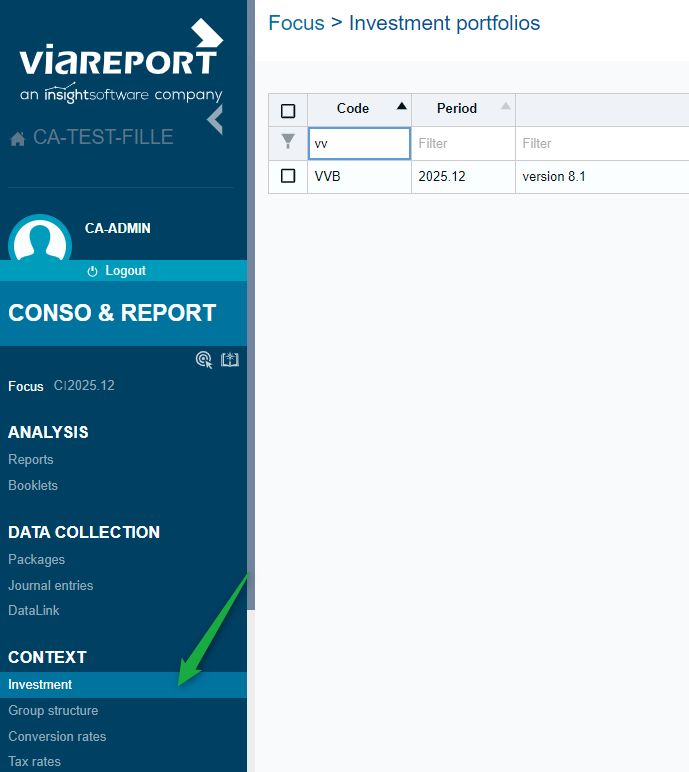Click the Focus breadcrumb link
Image resolution: width=689 pixels, height=772 pixels.
coord(296,23)
